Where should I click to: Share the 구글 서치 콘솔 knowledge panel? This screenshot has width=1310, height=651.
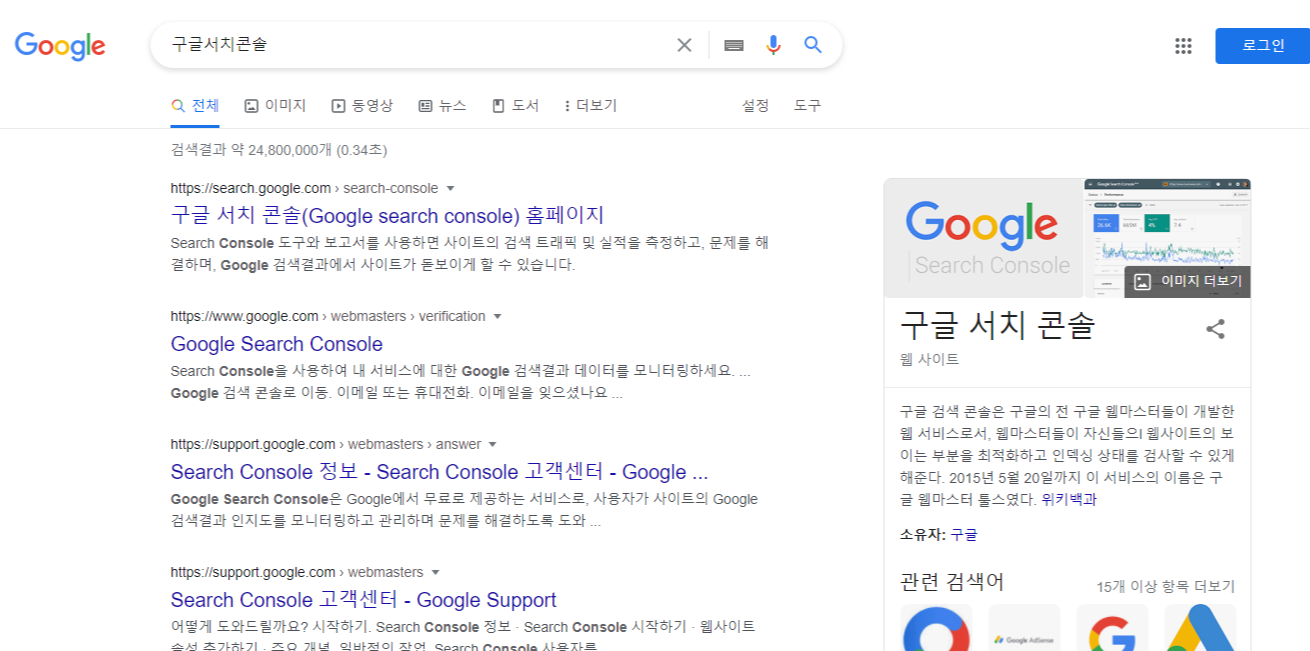1216,328
